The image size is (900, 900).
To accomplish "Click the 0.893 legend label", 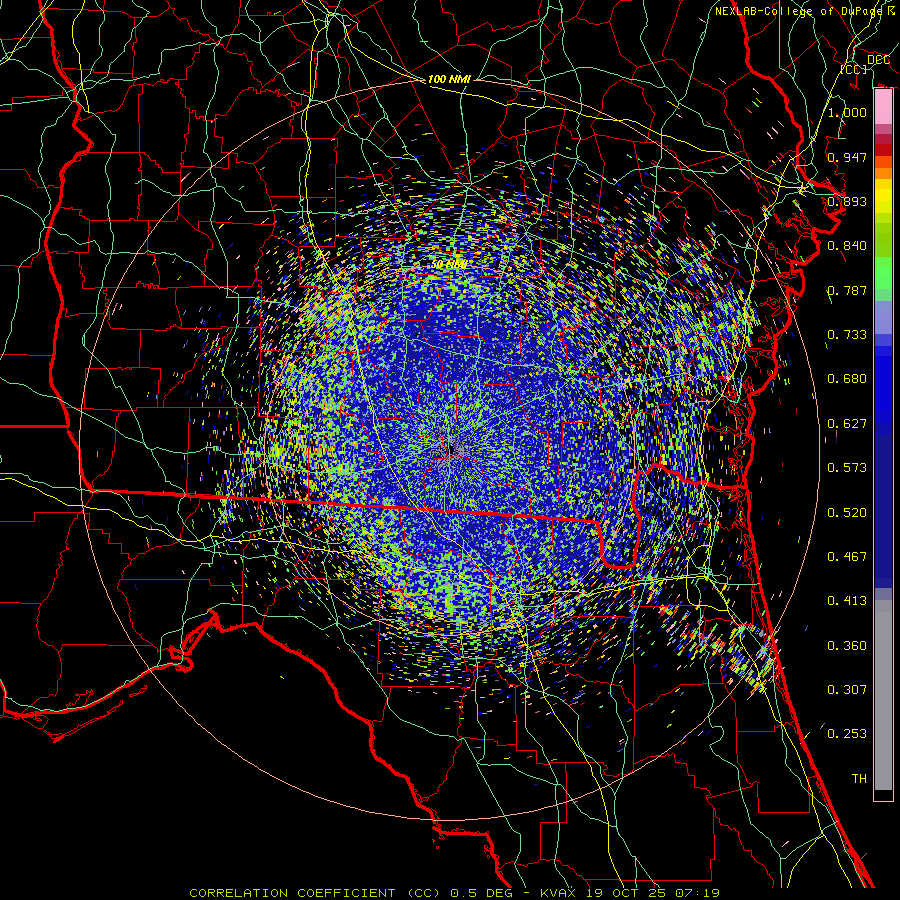I will [847, 201].
